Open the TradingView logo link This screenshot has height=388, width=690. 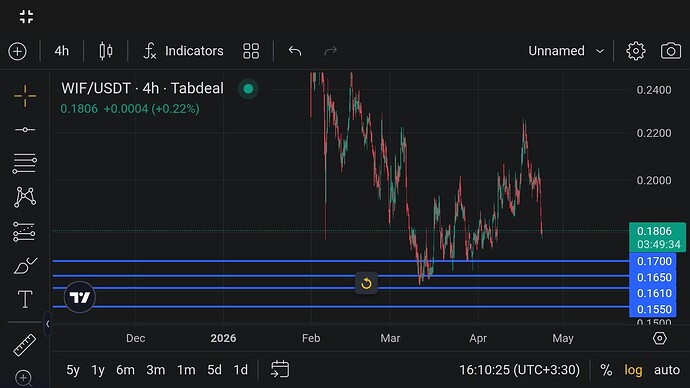coord(80,297)
